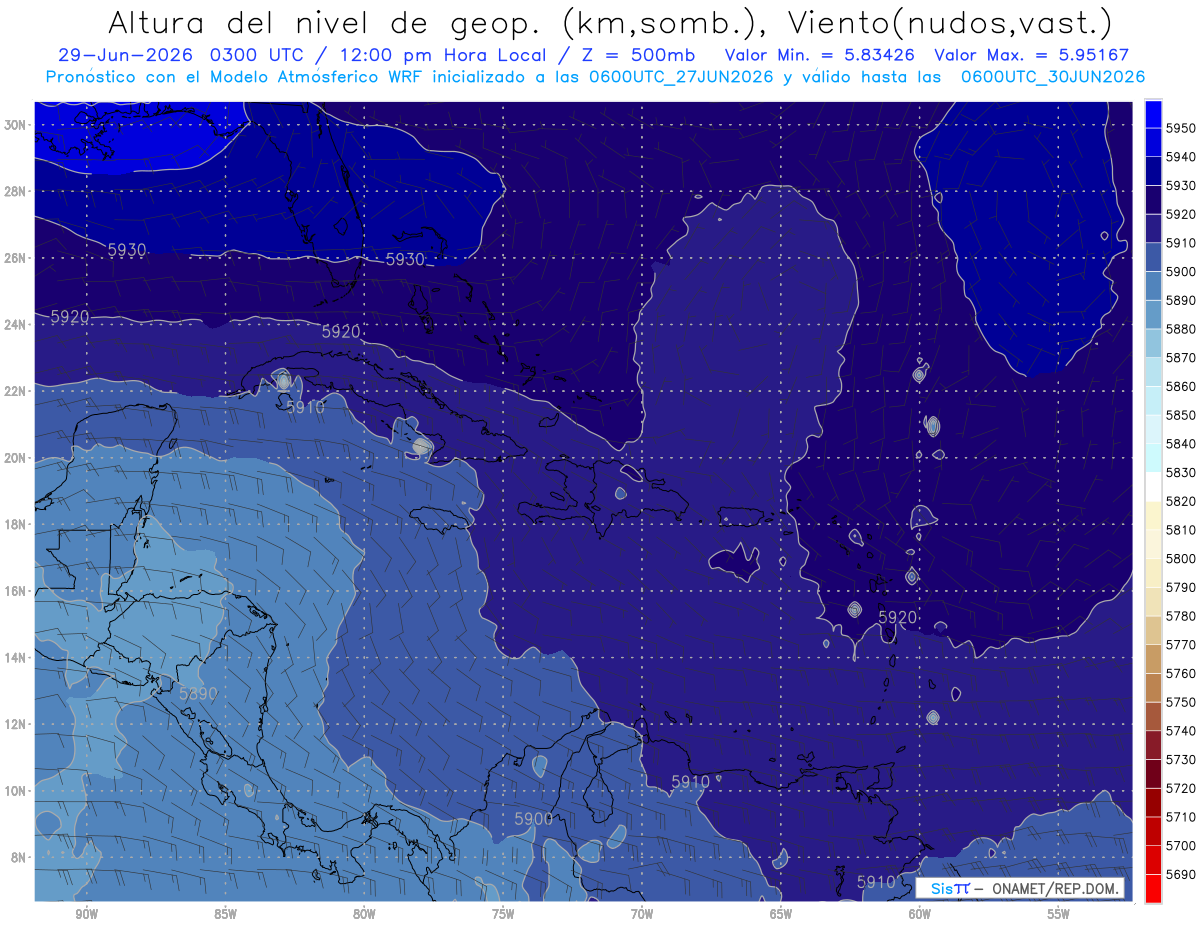Viewport: 1200px width, 927px height.
Task: Click the legend tick label "5870"
Action: (1181, 357)
